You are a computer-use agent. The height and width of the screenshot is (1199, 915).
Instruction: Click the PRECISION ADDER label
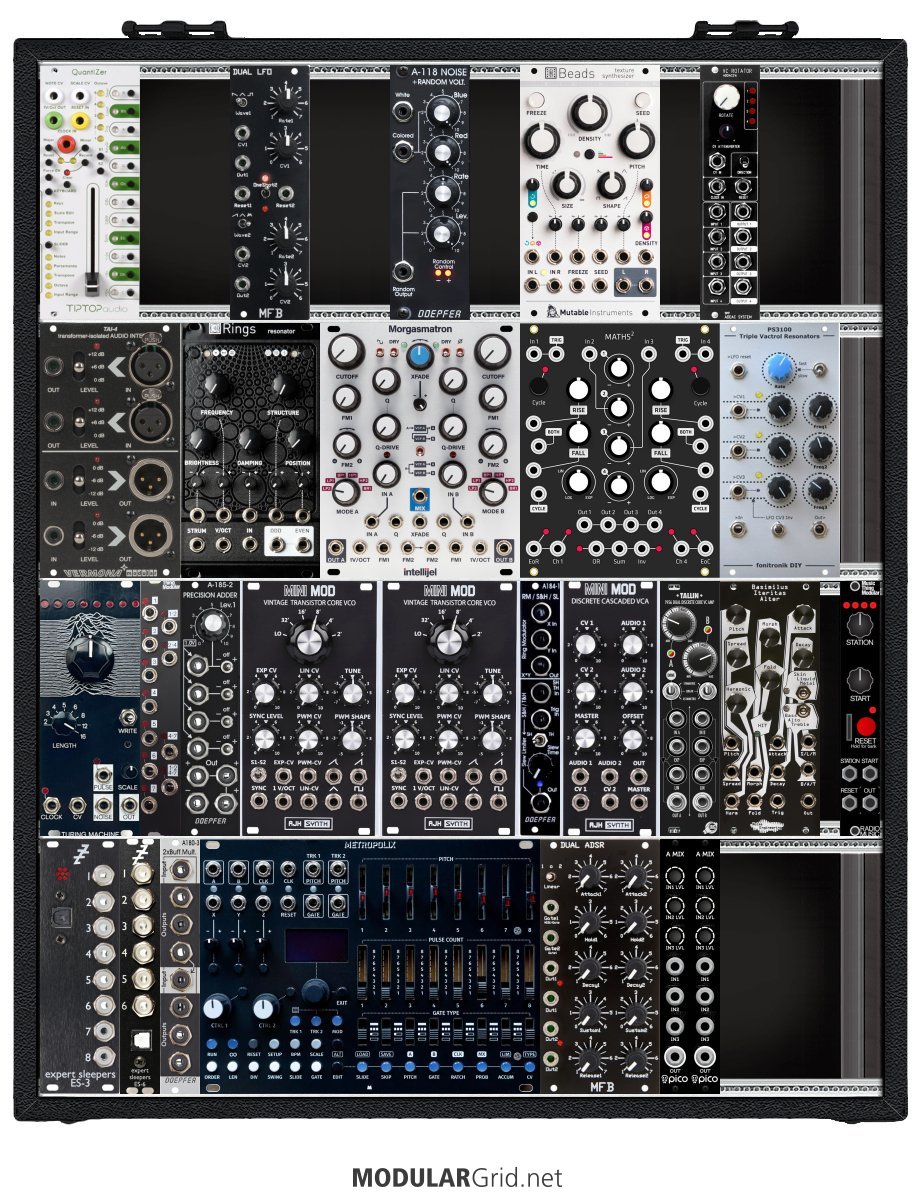210,595
